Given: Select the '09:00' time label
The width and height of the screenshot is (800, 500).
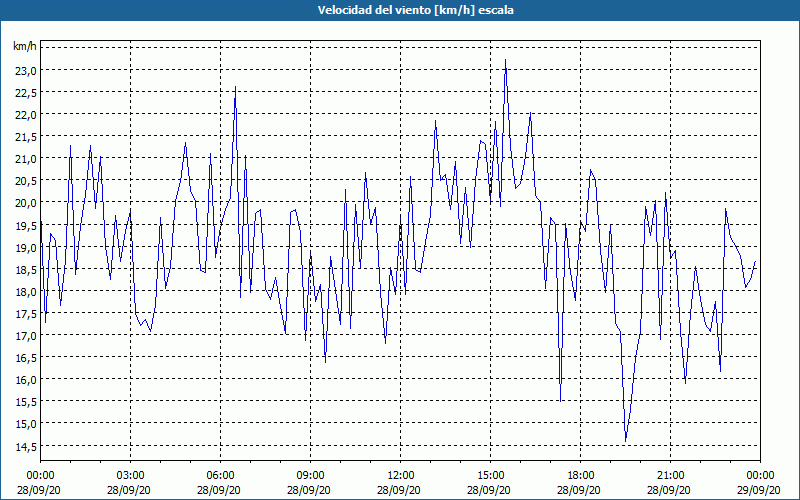Looking at the screenshot, I should [x=310, y=476].
